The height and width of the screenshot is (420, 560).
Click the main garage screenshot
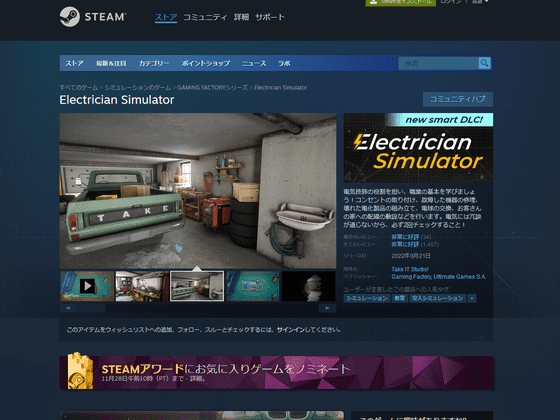coord(198,191)
